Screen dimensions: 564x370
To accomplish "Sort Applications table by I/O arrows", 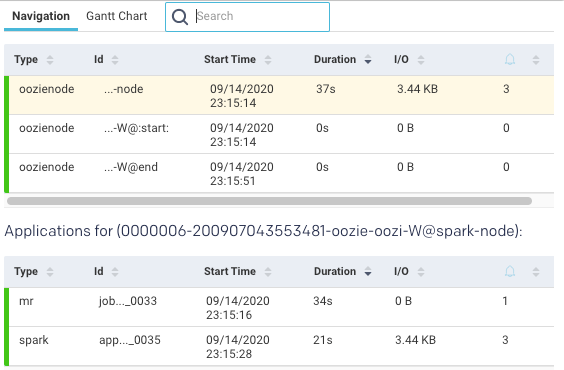I will [x=421, y=272].
